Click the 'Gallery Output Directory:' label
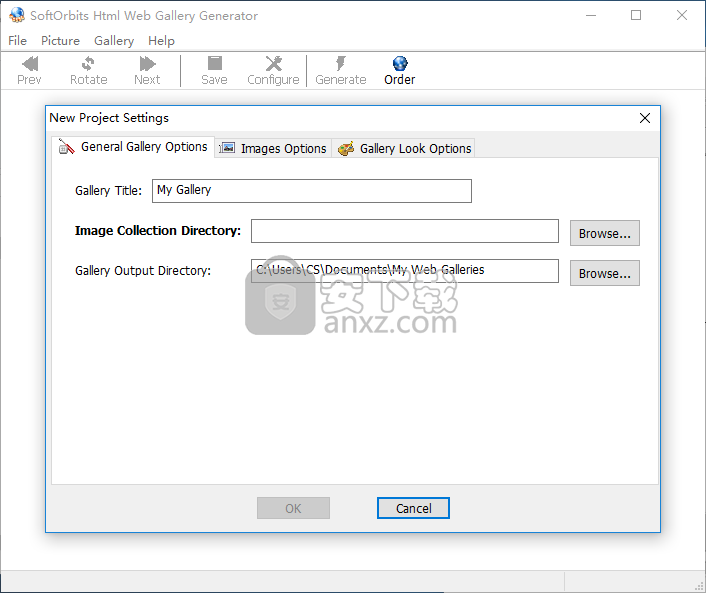 (143, 271)
